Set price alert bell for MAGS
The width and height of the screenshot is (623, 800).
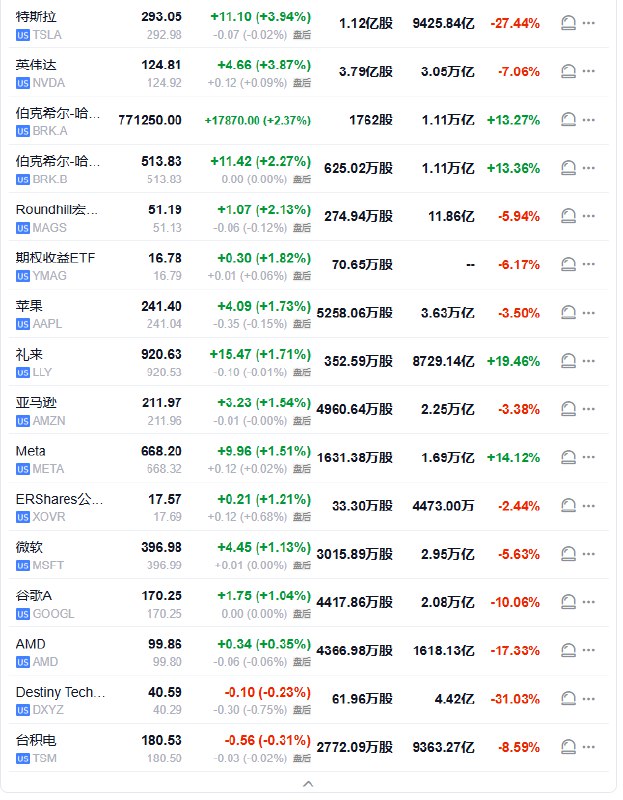click(x=568, y=216)
